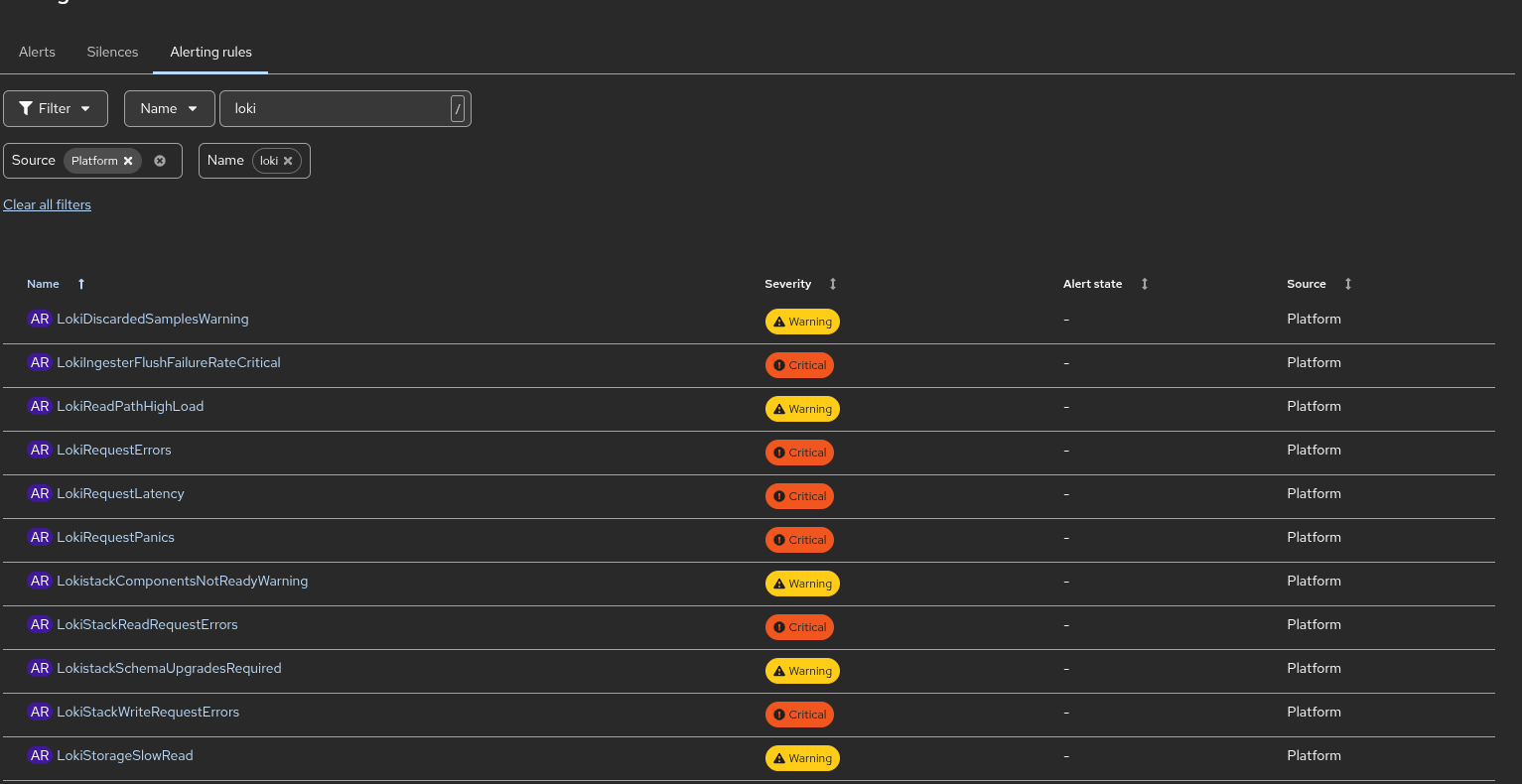
Task: Remove the Platform filter chip
Action: coord(128,161)
